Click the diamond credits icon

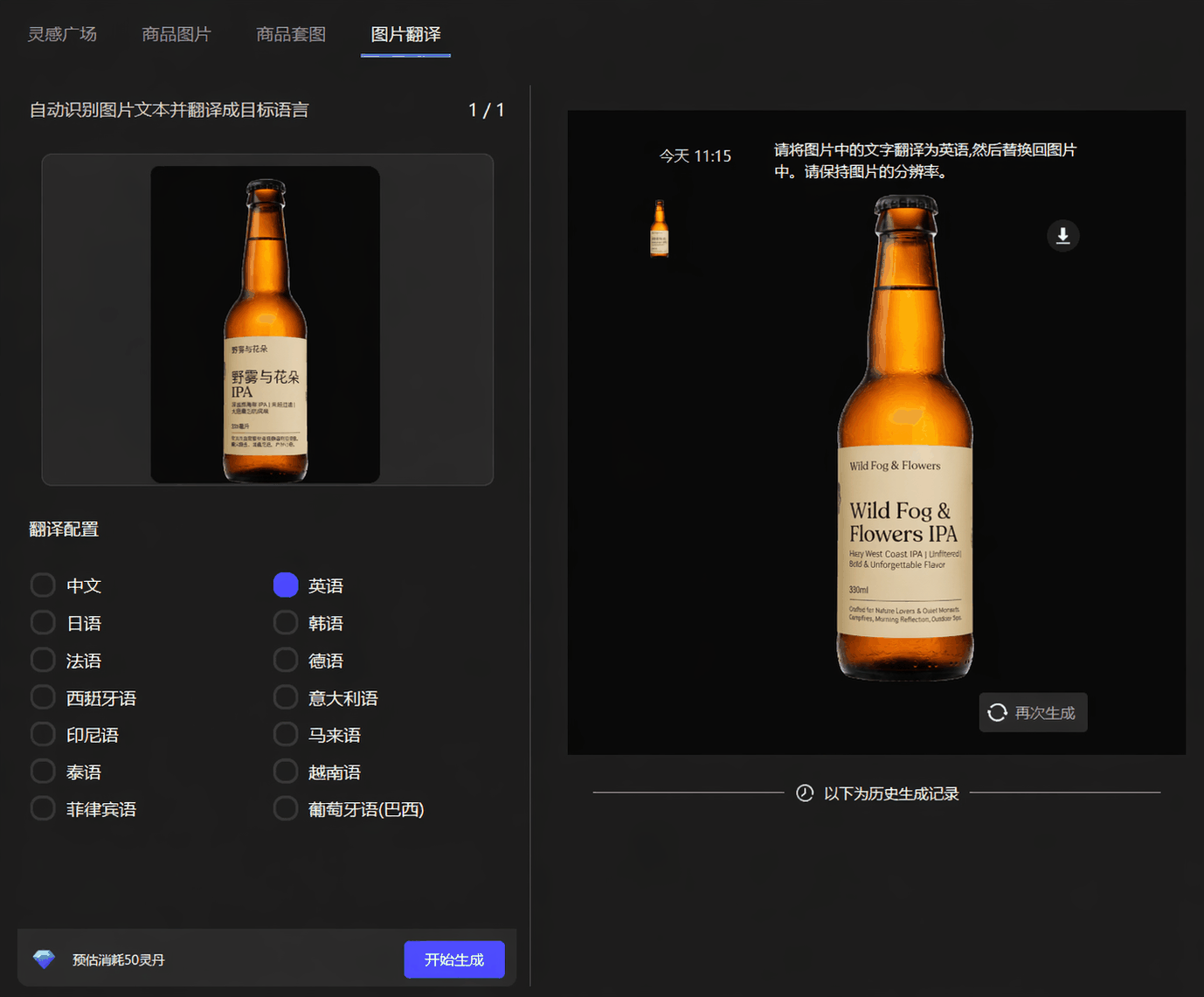(44, 959)
